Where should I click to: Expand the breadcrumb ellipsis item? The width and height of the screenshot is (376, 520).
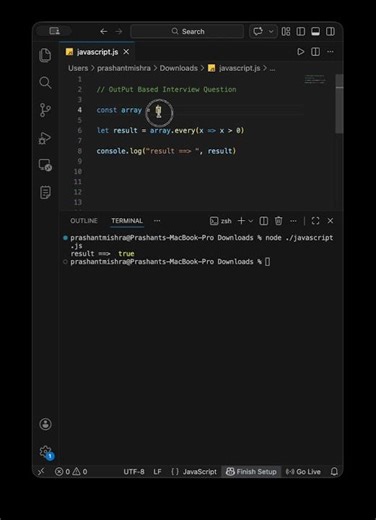pos(272,69)
